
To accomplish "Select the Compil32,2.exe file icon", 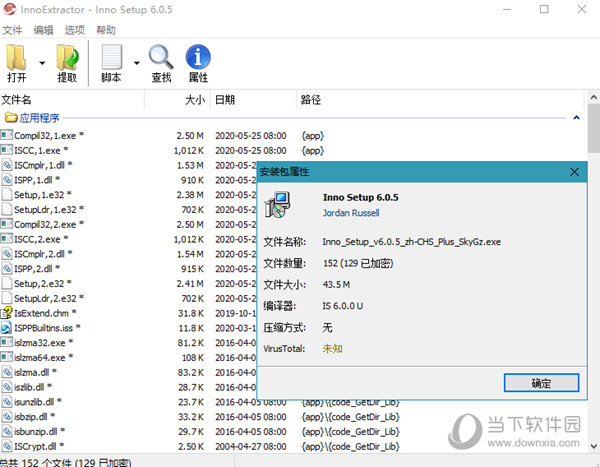I will pyautogui.click(x=7, y=224).
